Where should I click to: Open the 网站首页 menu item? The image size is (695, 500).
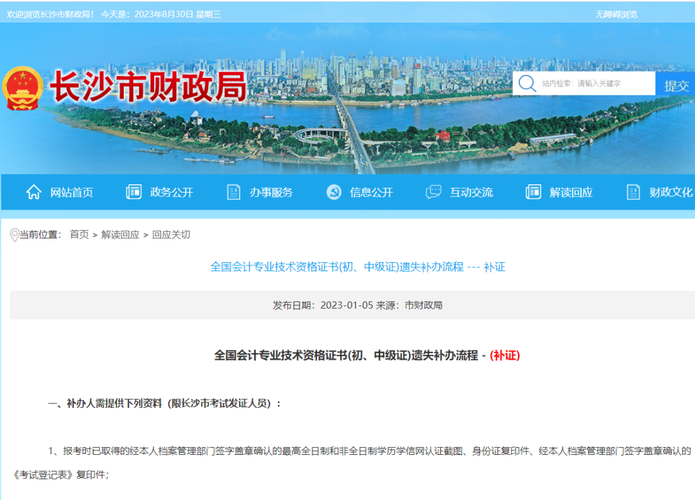tap(71, 193)
